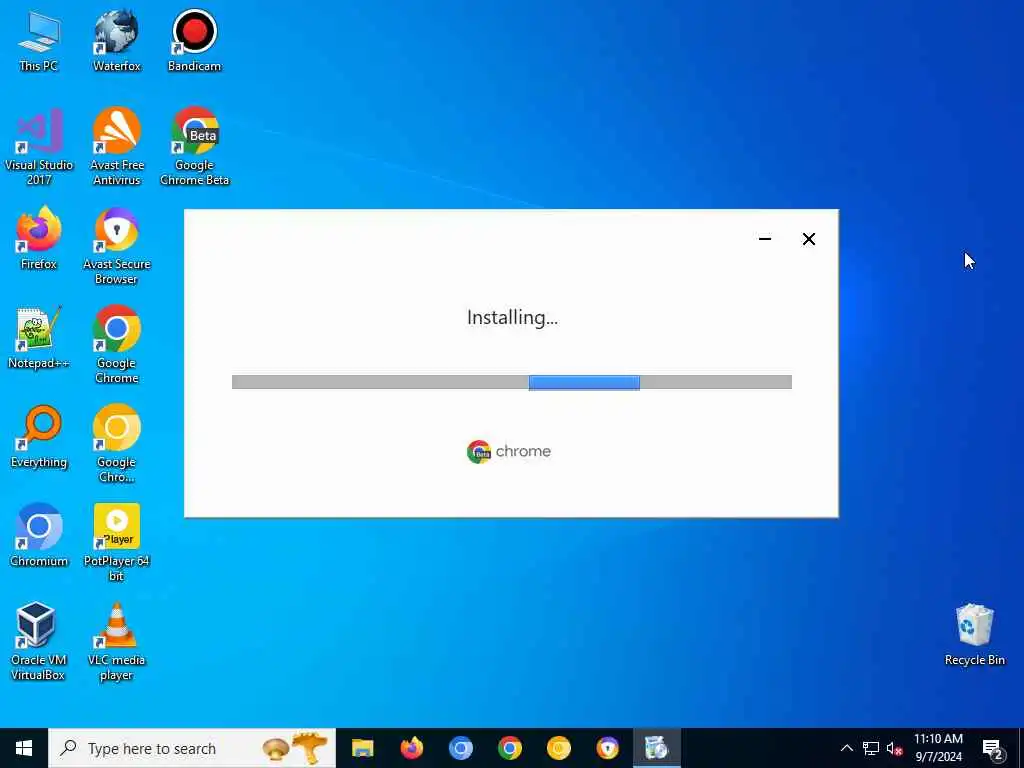The height and width of the screenshot is (768, 1024).
Task: Select the Oracle VM VirtualBox shortcut
Action: coord(37,642)
